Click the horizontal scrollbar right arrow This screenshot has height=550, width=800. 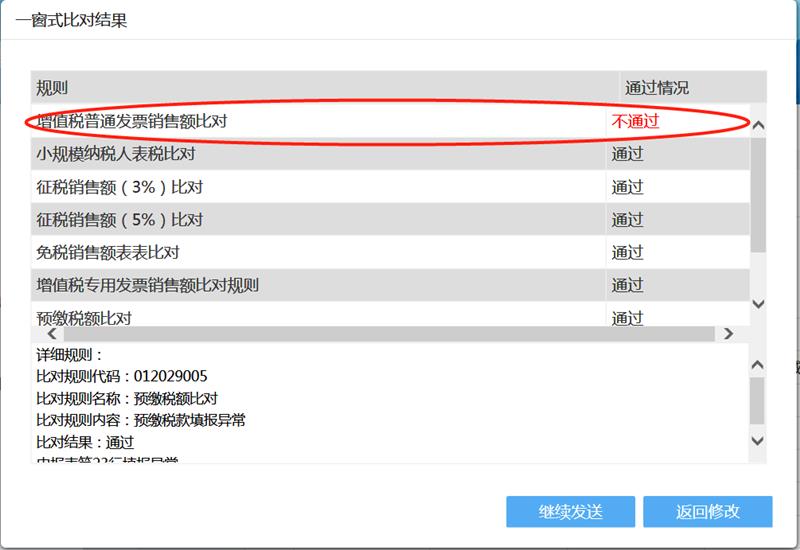click(728, 334)
